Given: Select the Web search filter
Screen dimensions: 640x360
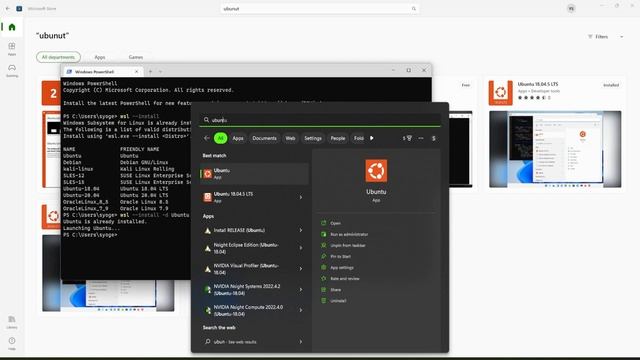Looking at the screenshot, I should point(290,138).
